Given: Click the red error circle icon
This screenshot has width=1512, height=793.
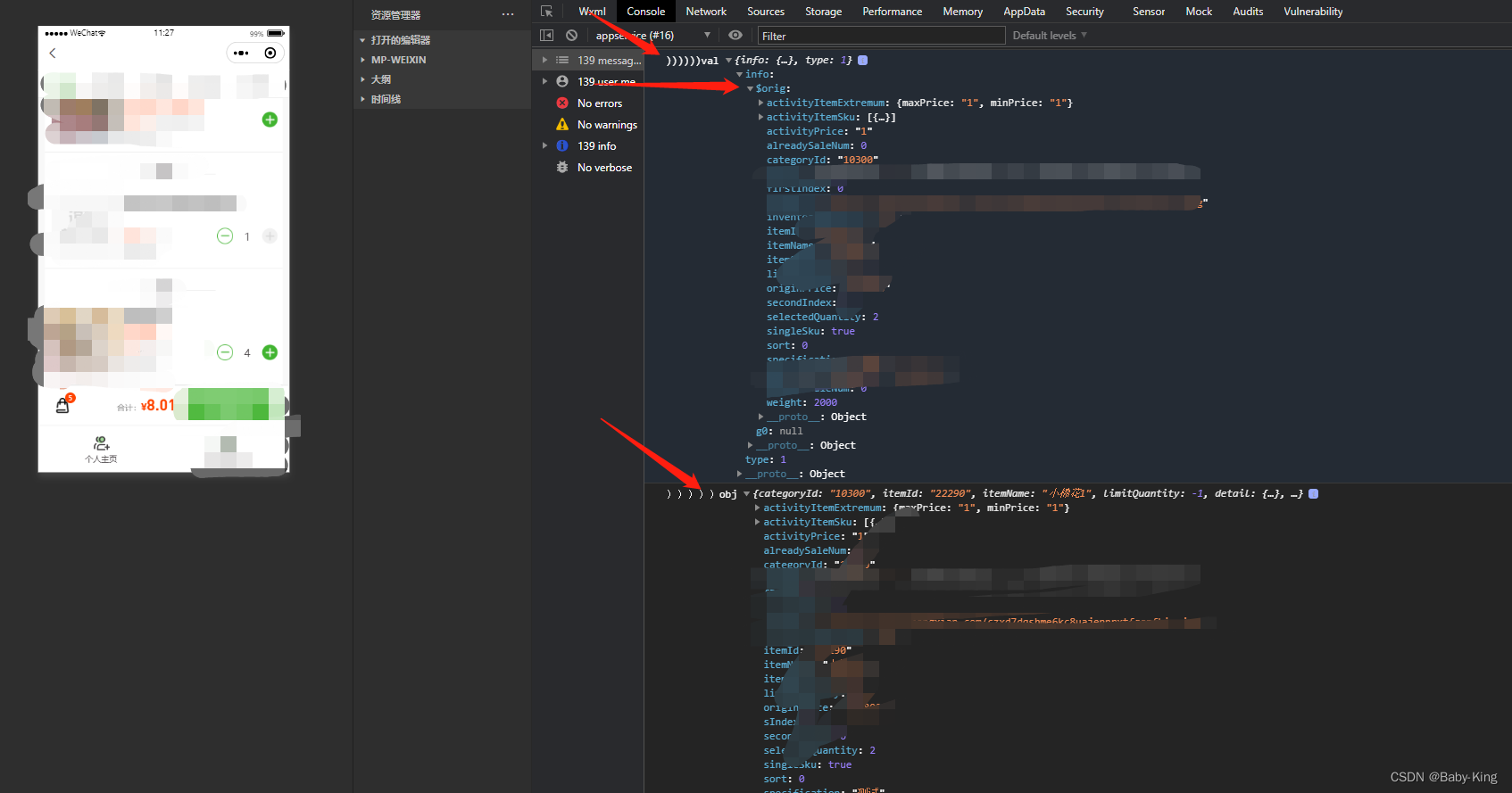Looking at the screenshot, I should [x=562, y=103].
